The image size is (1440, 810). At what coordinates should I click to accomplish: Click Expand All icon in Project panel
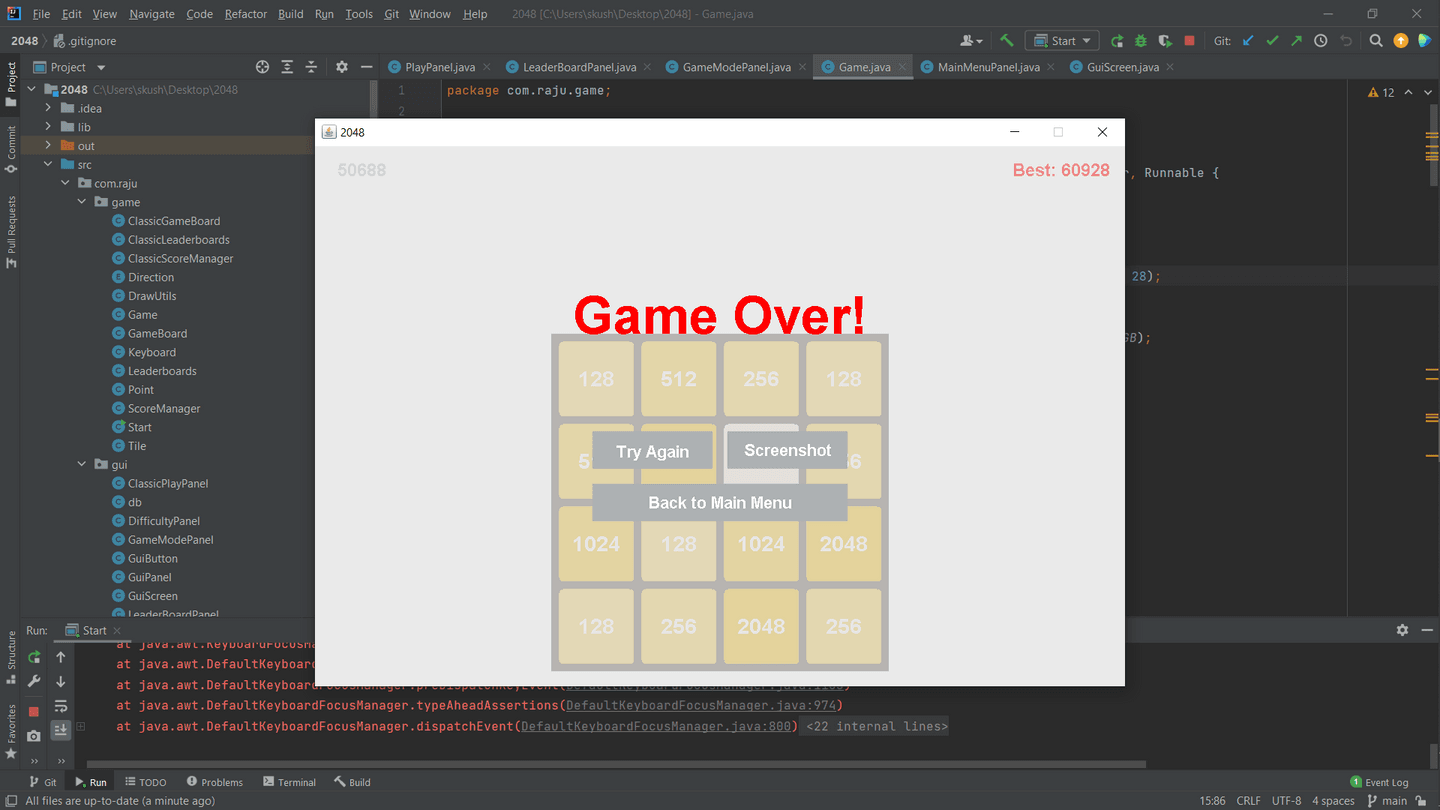tap(287, 67)
